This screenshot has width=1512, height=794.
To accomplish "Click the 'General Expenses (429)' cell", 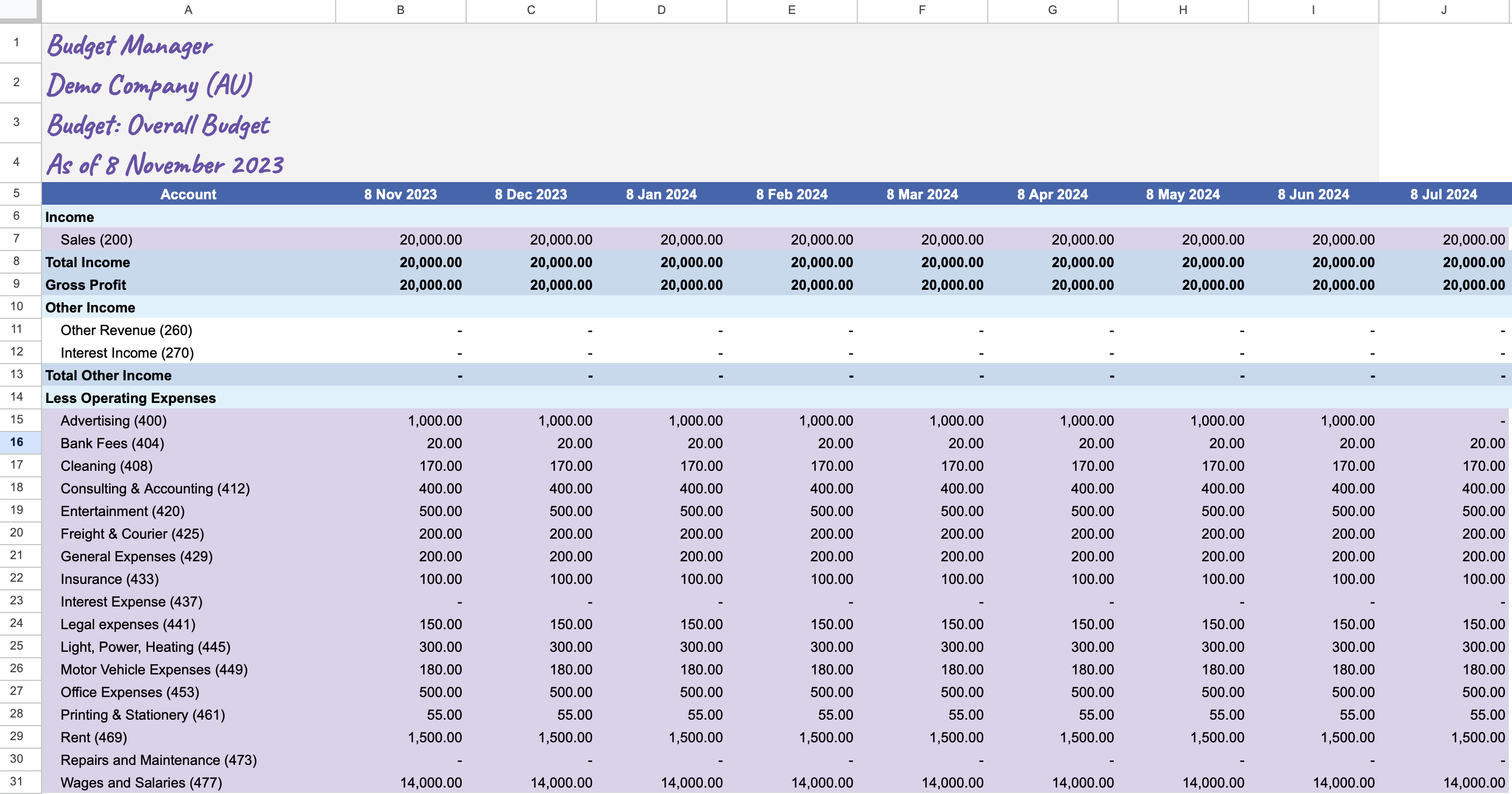I will tap(189, 556).
